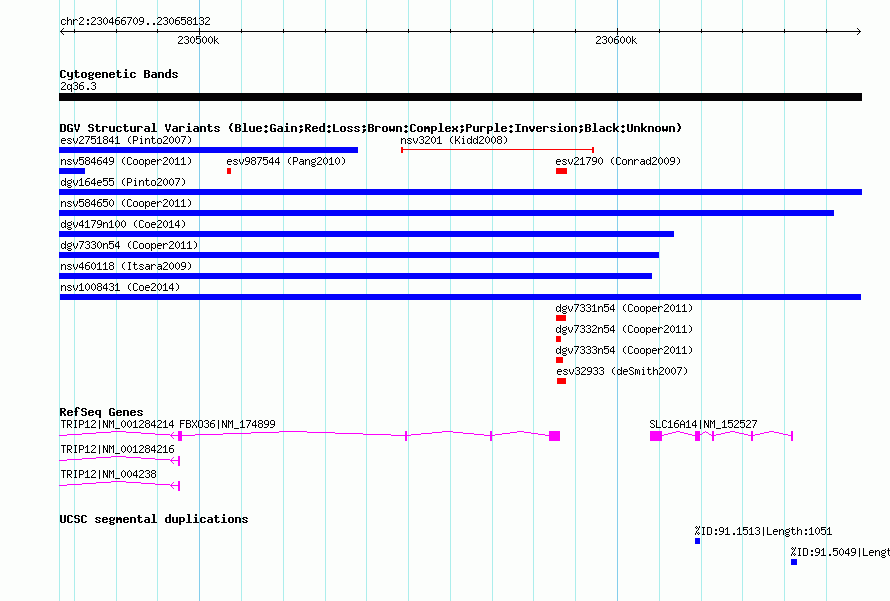Click the dgv164e55 (Pinto2007) label
This screenshot has height=601, width=890.
click(x=123, y=182)
